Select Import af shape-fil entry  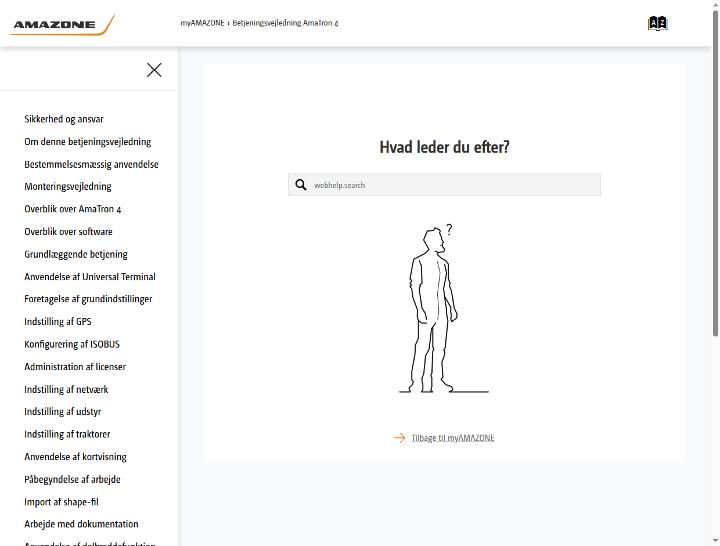[62, 502]
